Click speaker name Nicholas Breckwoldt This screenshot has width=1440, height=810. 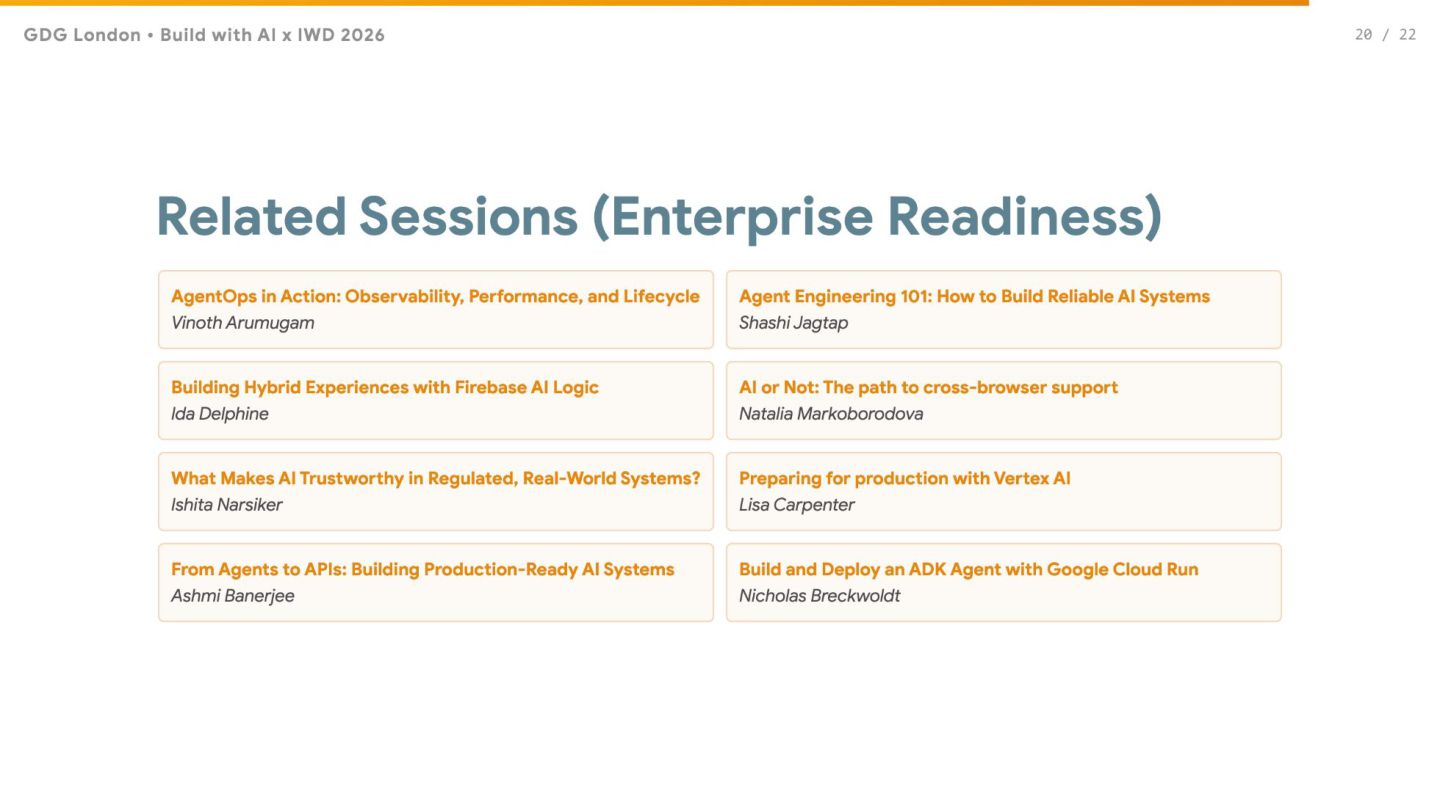coord(820,596)
